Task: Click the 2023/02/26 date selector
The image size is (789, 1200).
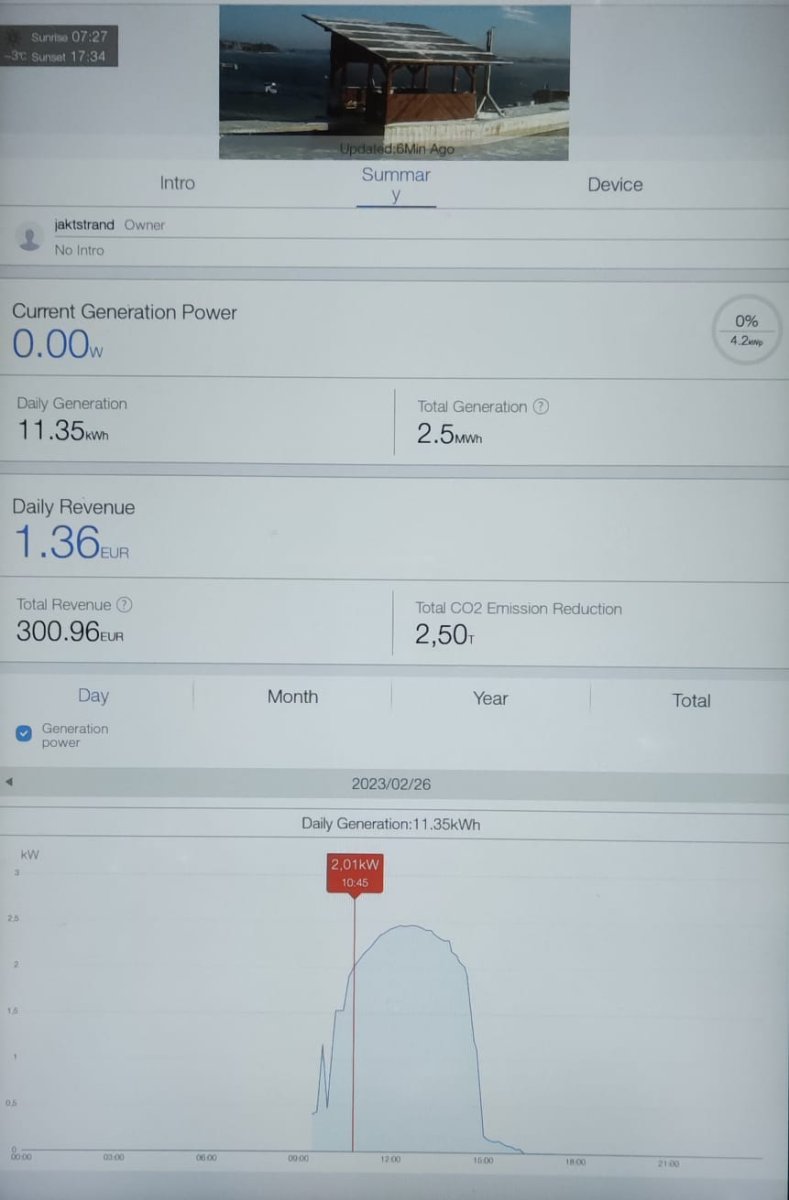Action: click(391, 784)
